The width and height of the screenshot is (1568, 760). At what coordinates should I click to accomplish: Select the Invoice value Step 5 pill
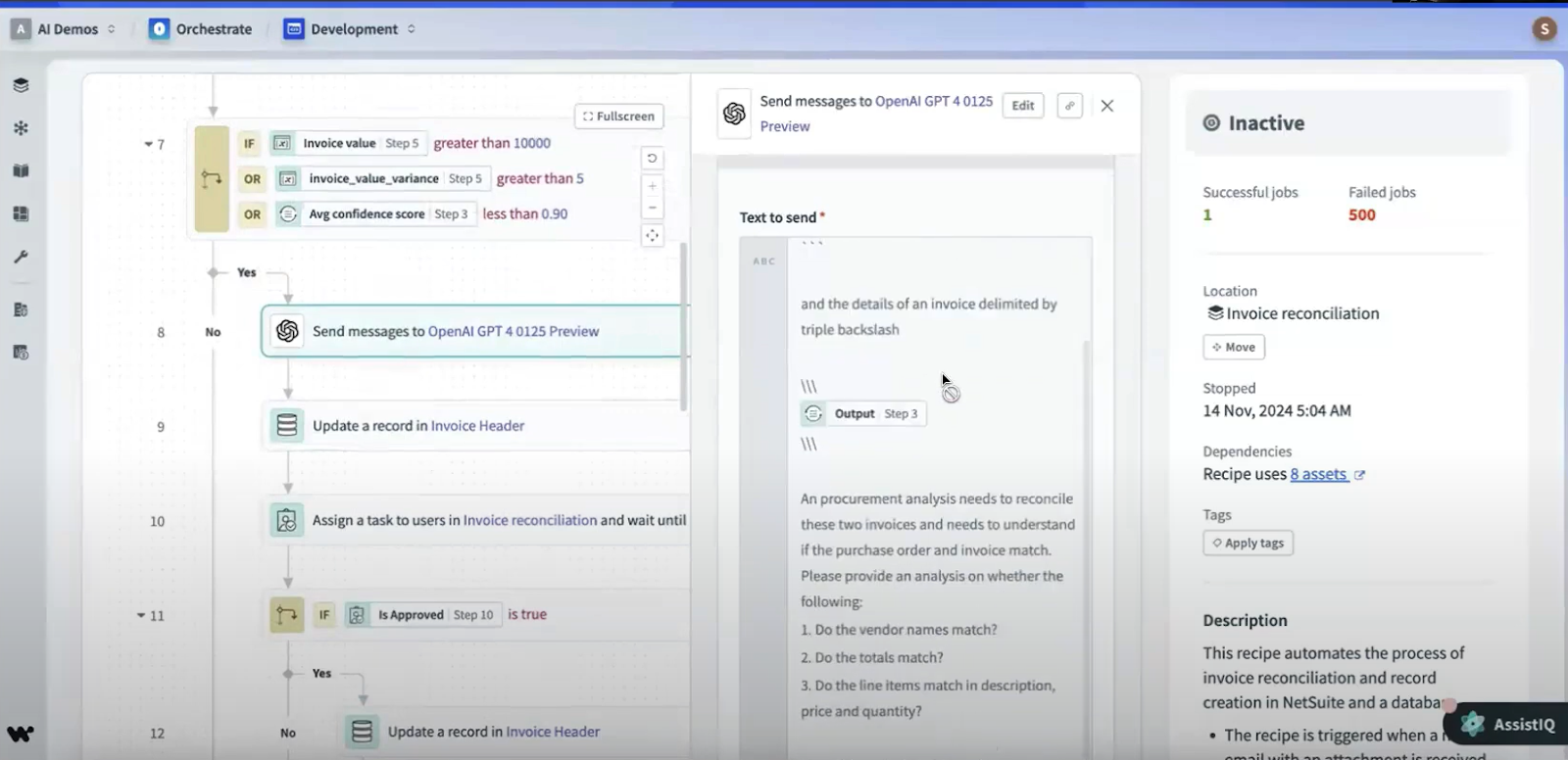pos(348,143)
